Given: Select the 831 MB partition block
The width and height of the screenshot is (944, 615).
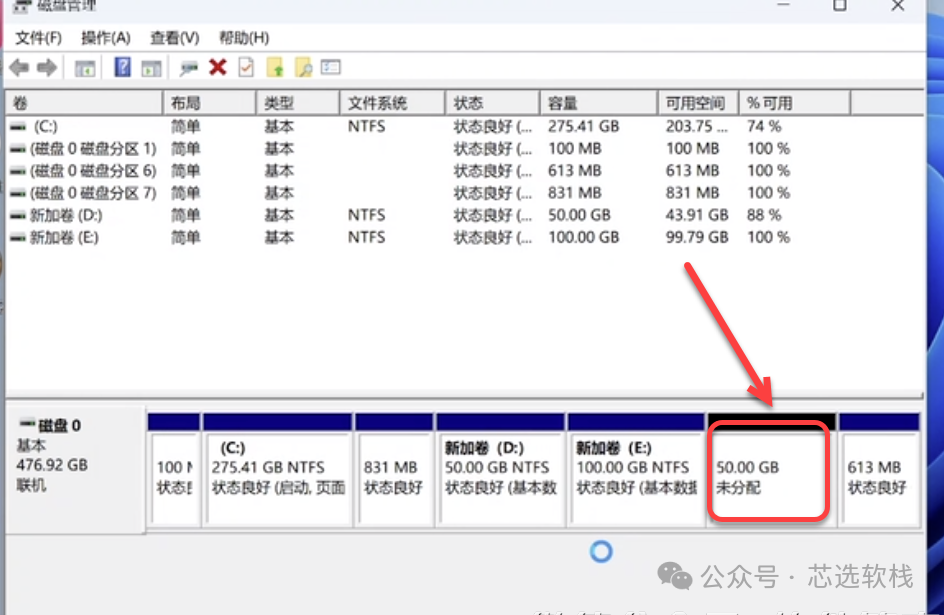Looking at the screenshot, I should pos(394,469).
